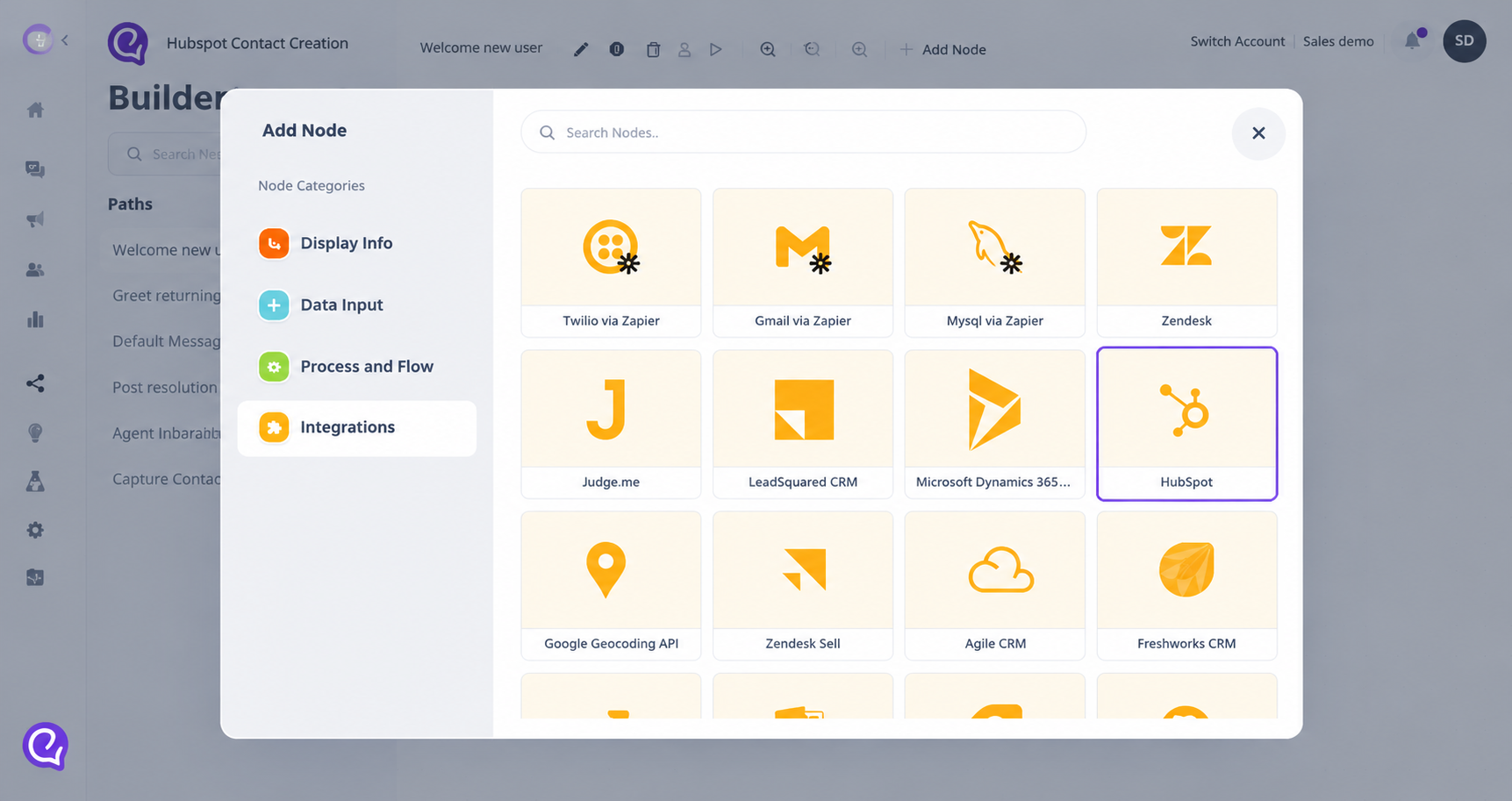
Task: Add the Mysql via Zapier node
Action: click(995, 262)
